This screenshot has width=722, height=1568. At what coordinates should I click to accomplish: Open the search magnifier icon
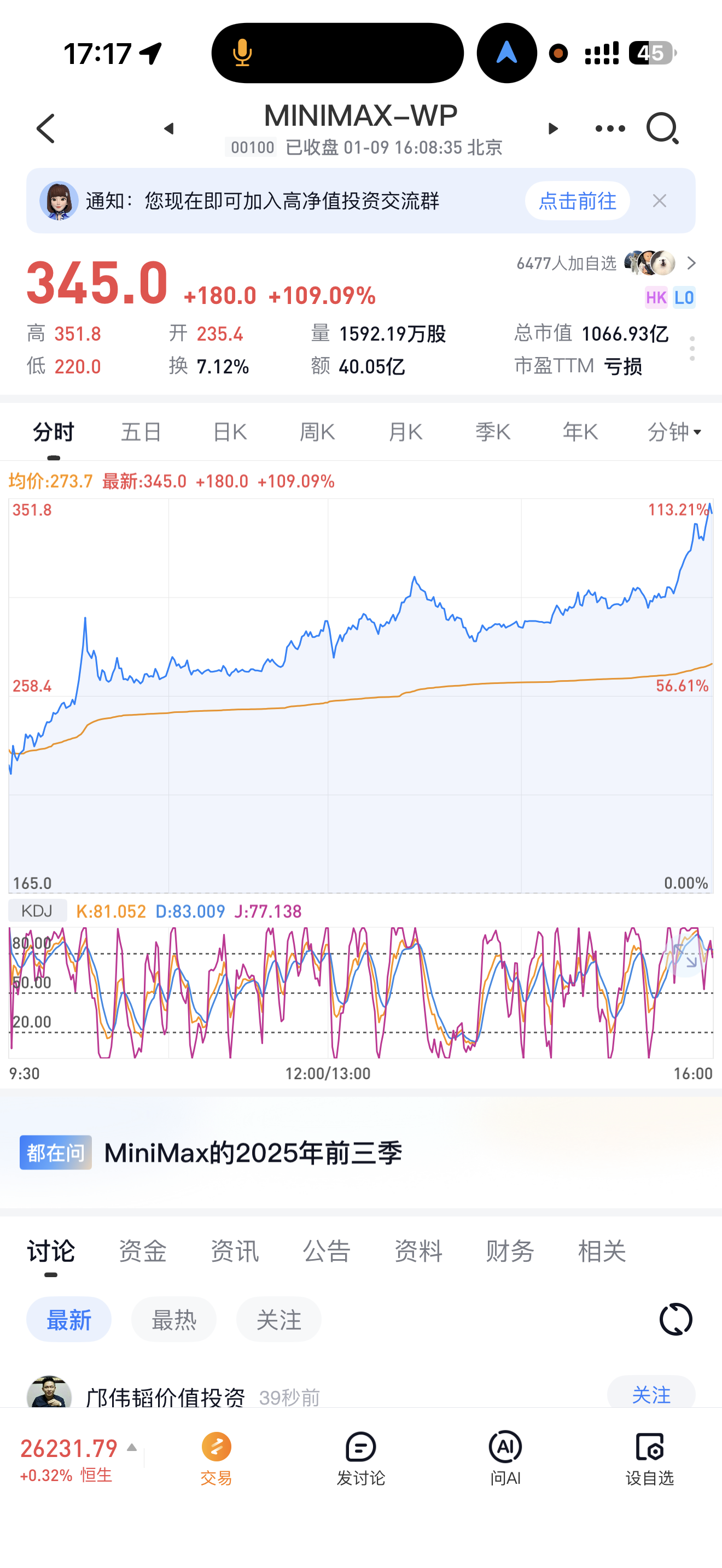(x=662, y=128)
